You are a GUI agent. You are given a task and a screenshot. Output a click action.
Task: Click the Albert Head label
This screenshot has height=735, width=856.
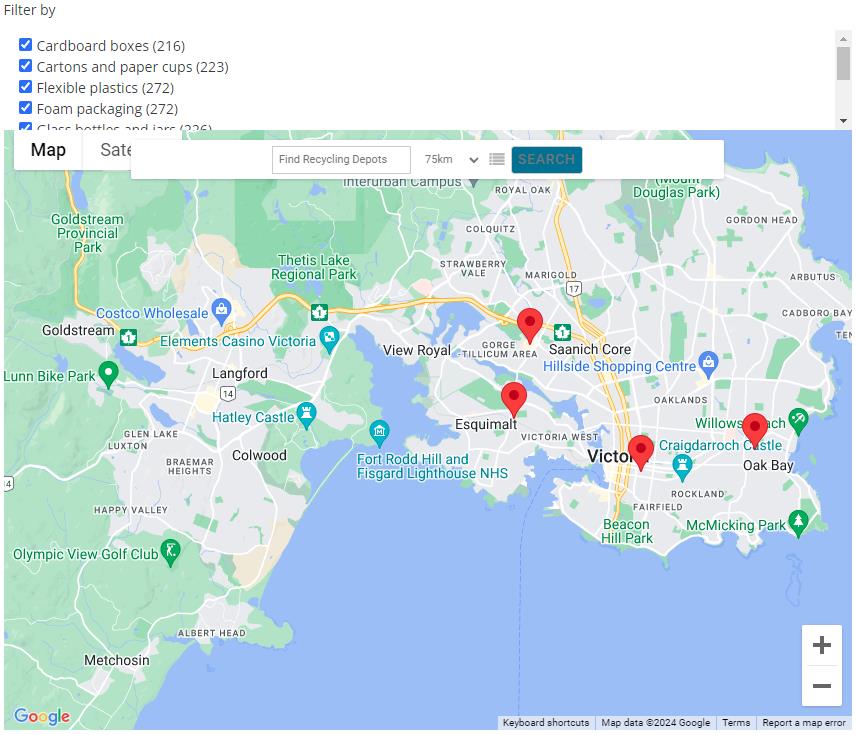click(211, 633)
